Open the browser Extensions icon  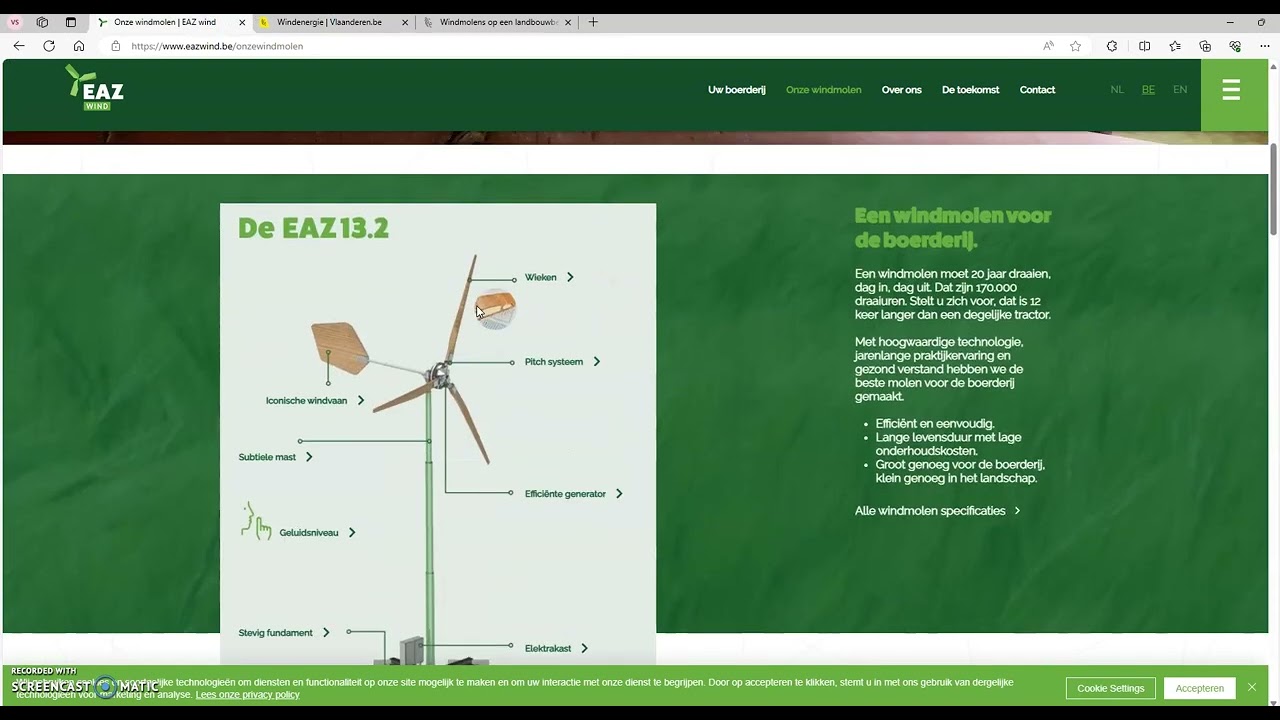1112,46
